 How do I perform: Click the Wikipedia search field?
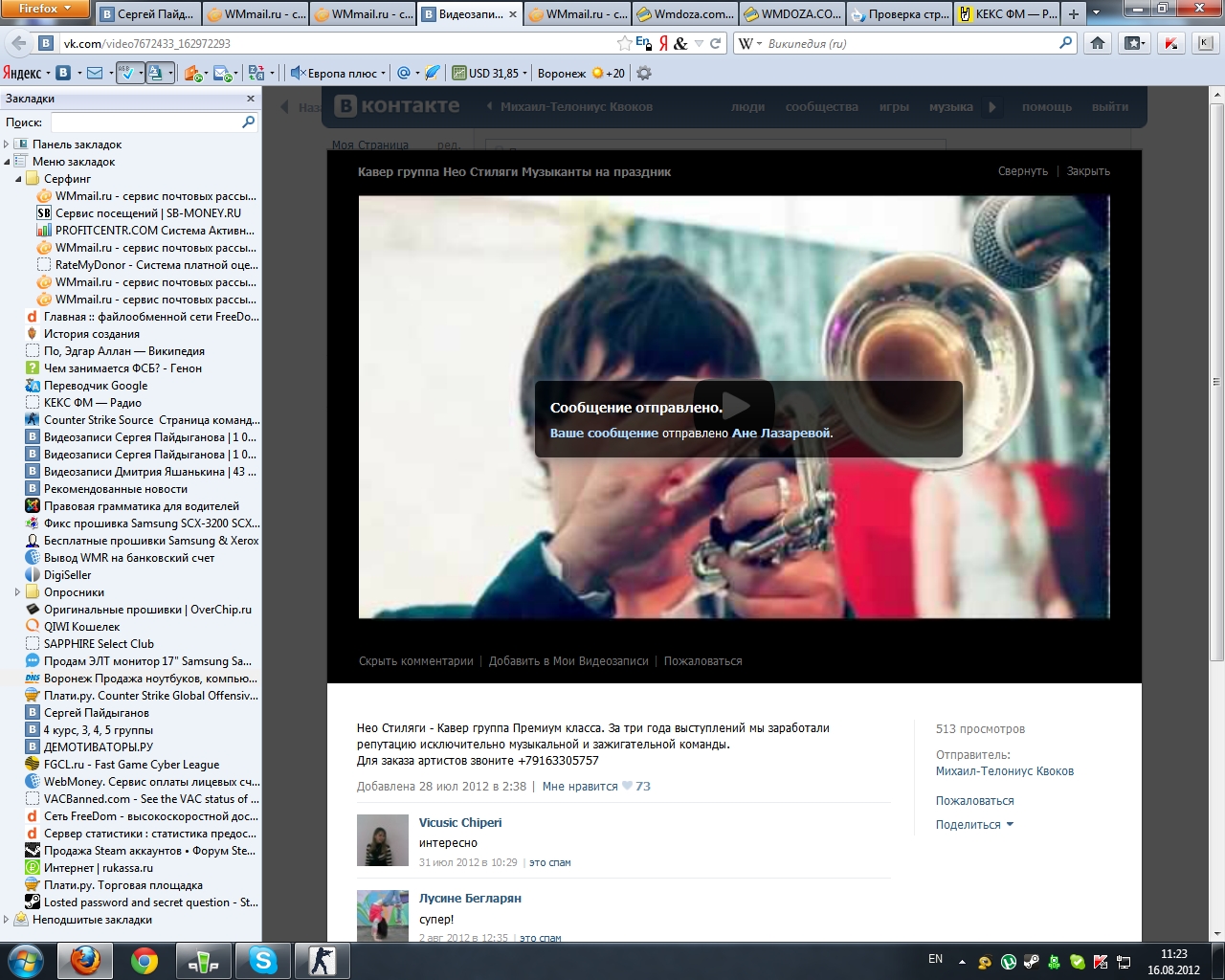(909, 43)
